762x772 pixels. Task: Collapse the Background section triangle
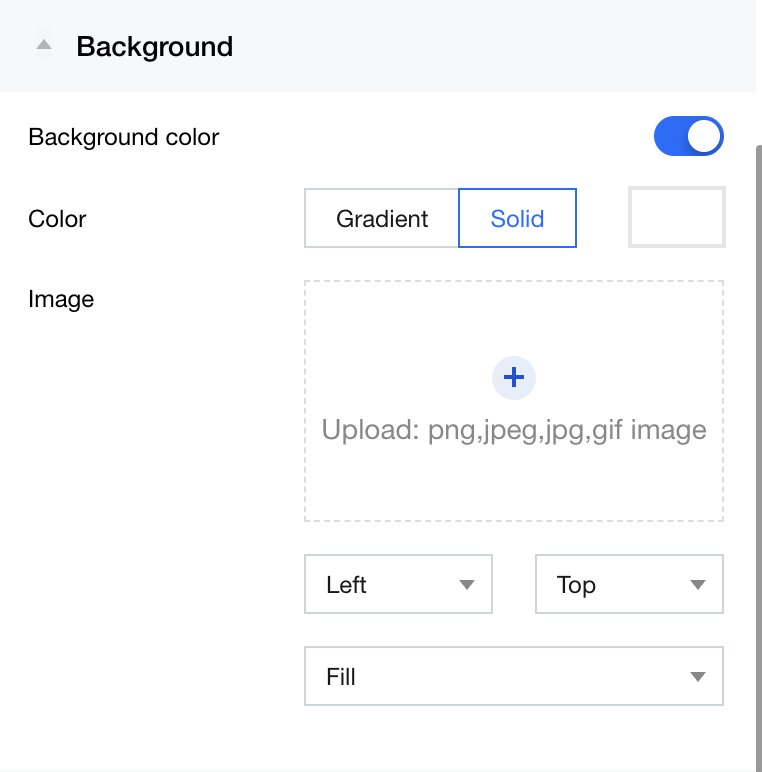coord(43,46)
